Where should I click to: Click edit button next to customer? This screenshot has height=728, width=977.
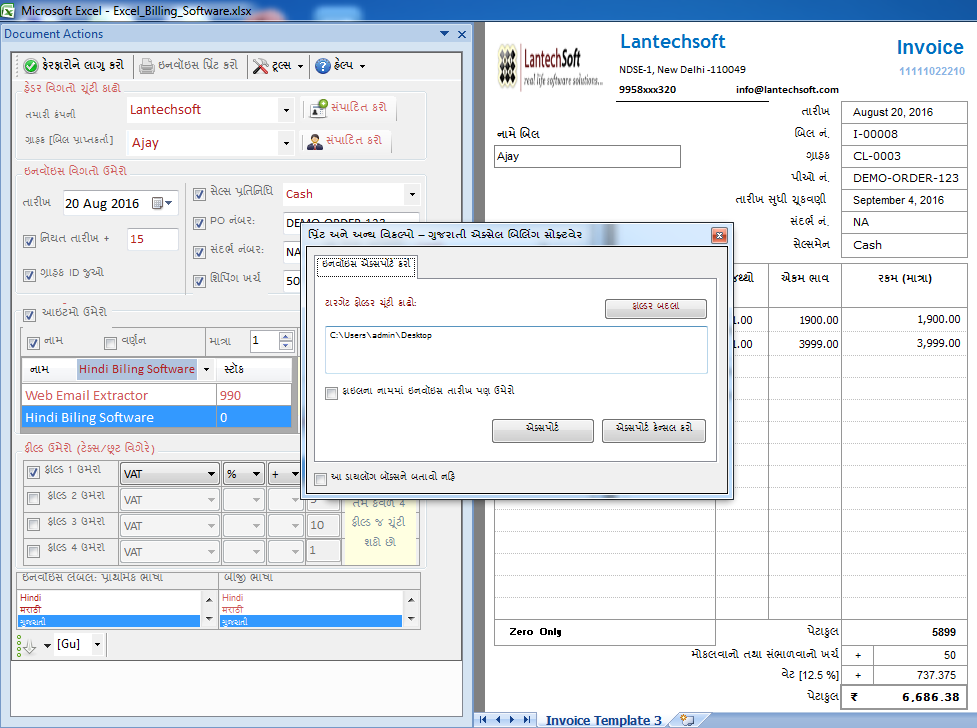(345, 141)
